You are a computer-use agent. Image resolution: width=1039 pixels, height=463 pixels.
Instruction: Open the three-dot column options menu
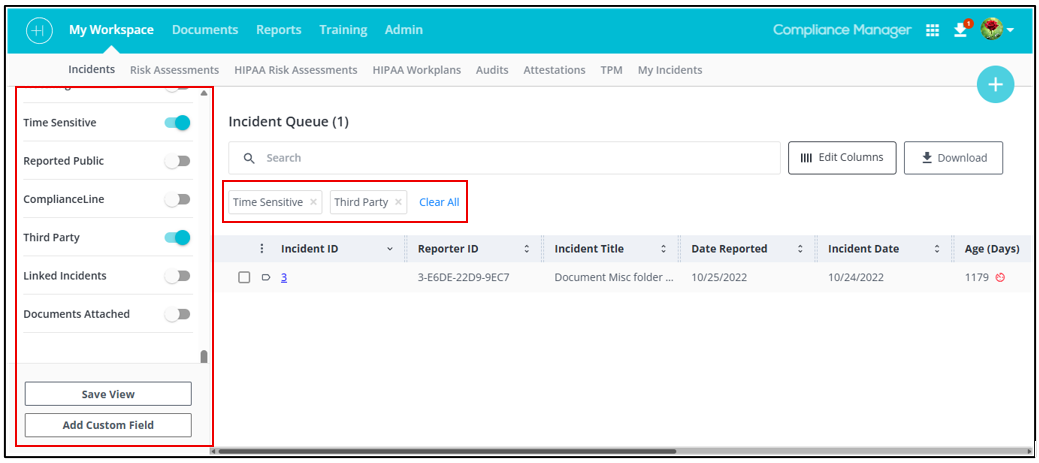click(x=262, y=249)
